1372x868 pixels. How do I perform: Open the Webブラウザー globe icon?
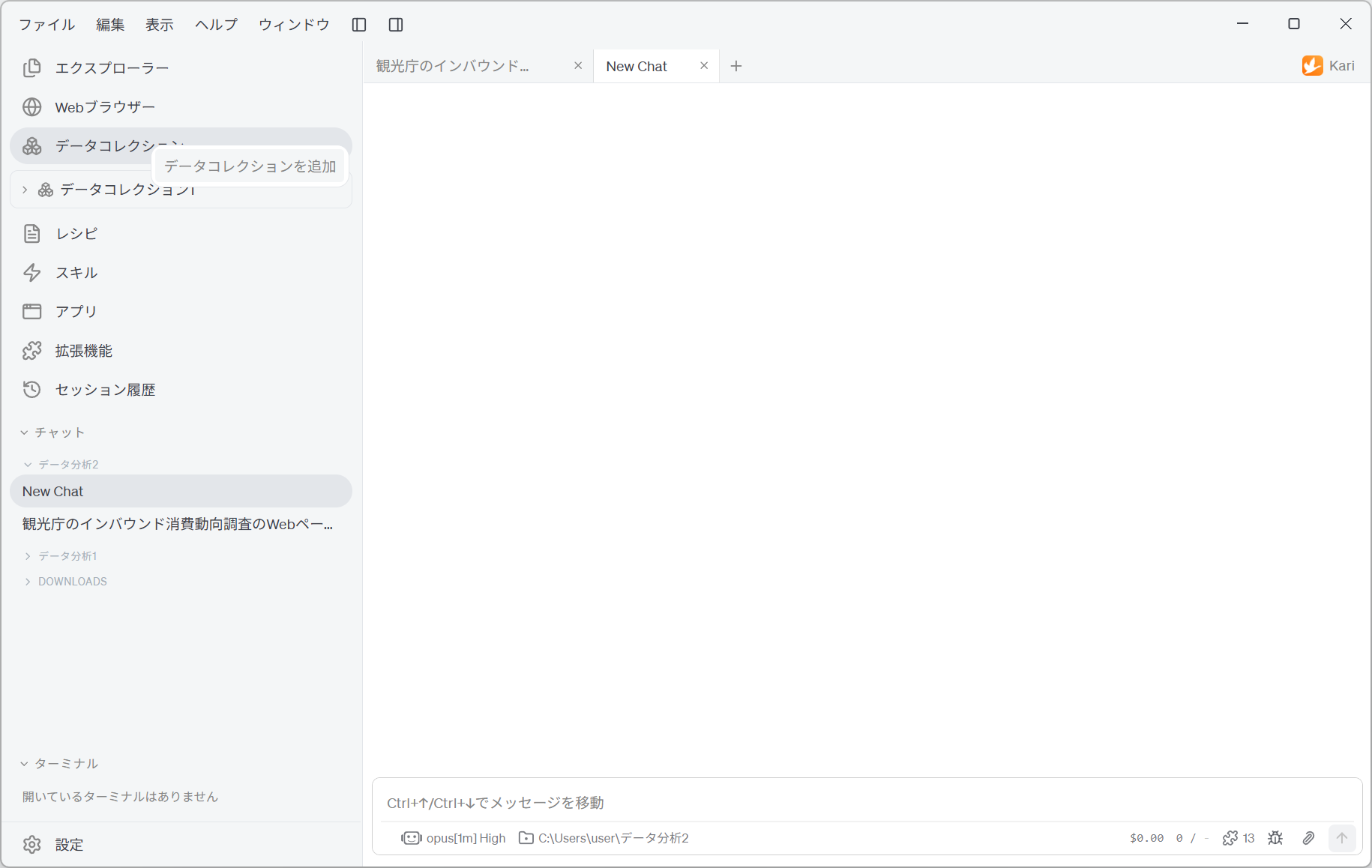coord(32,107)
